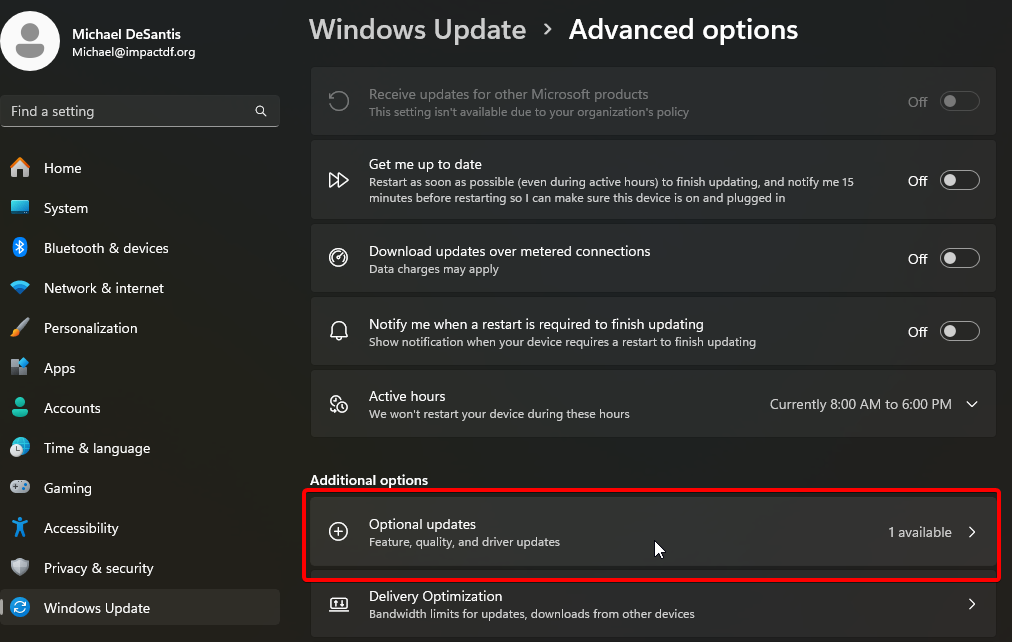The width and height of the screenshot is (1012, 642).
Task: Click the Michael DeSantis account name
Action: pos(126,34)
